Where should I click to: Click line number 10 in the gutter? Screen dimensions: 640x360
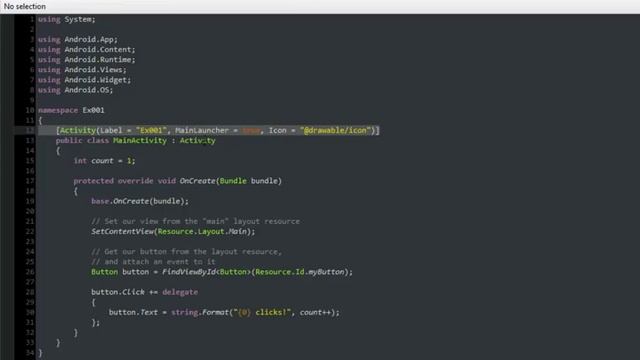(30, 110)
